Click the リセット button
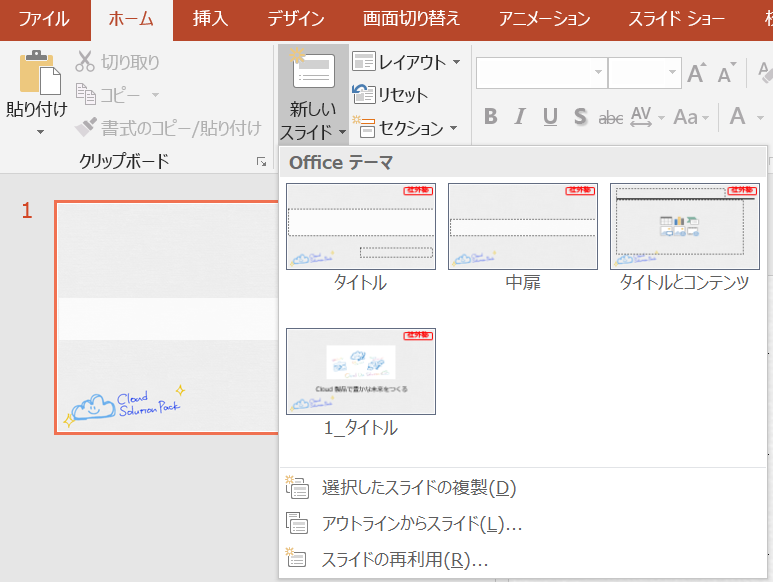773x582 pixels. pos(390,95)
